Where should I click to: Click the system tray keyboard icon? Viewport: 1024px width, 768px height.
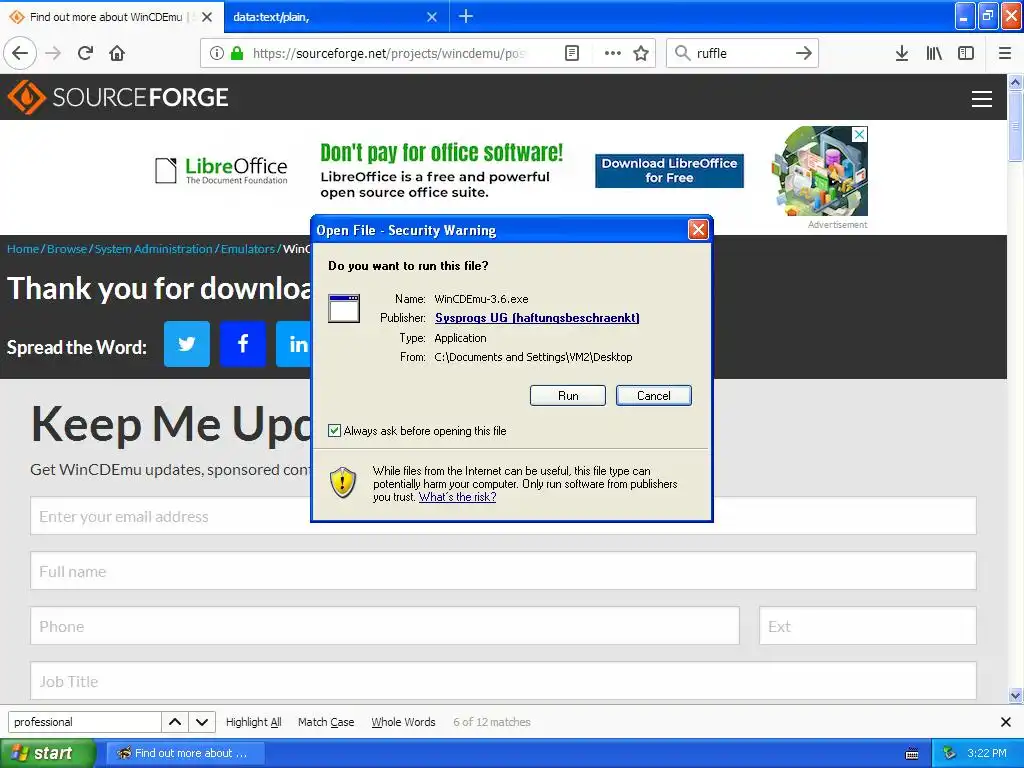(x=912, y=754)
